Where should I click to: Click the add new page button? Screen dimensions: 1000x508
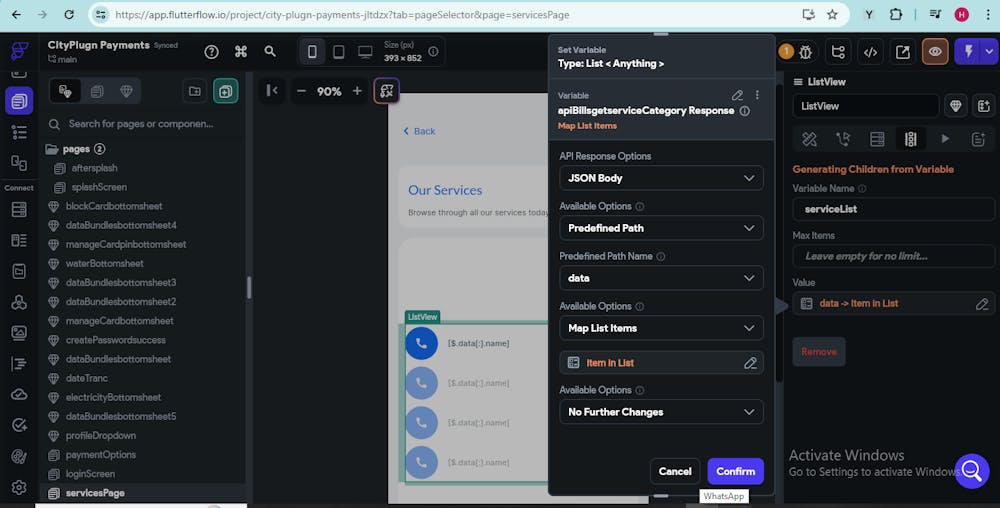226,91
